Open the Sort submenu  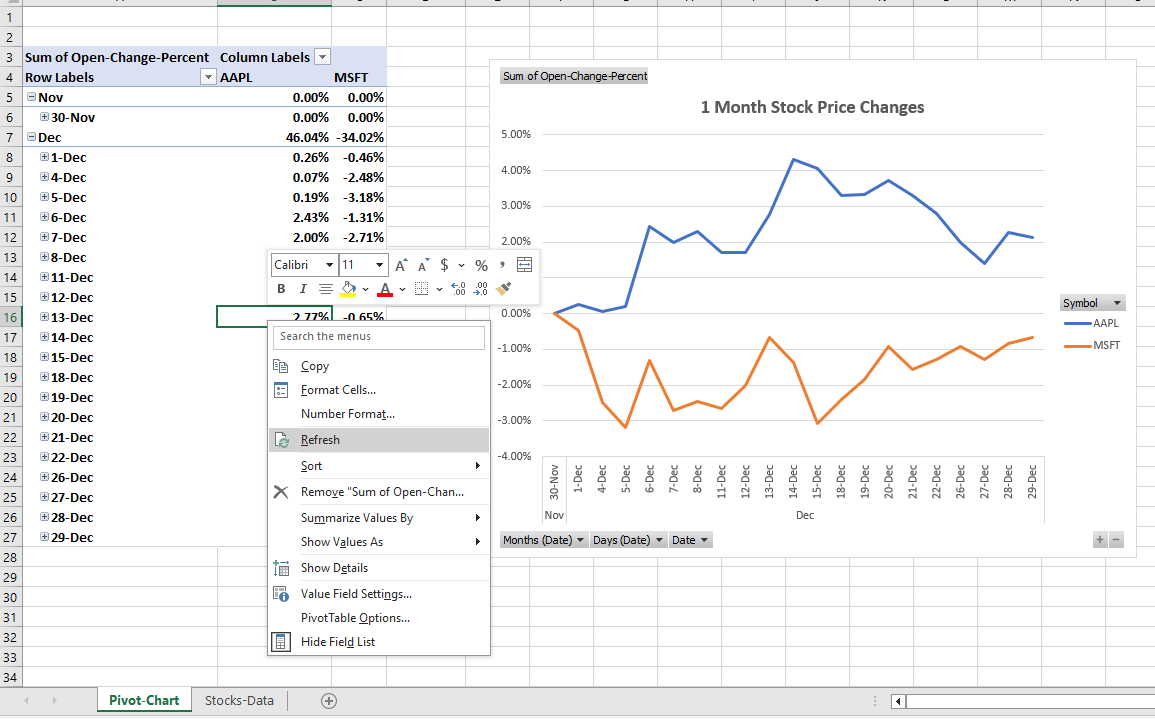click(379, 466)
